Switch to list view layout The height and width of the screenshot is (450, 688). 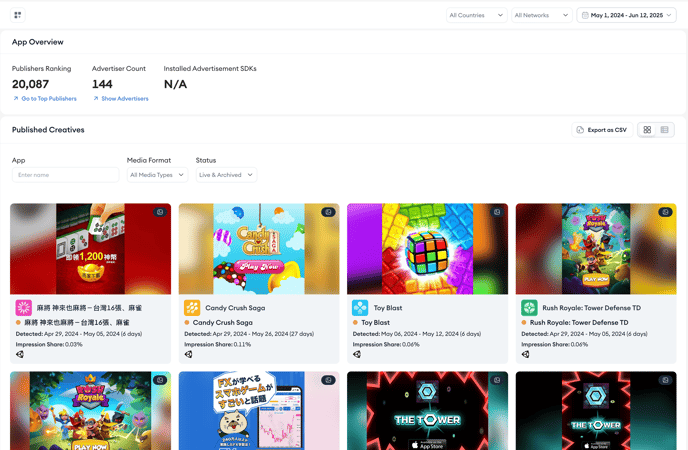pyautogui.click(x=664, y=130)
